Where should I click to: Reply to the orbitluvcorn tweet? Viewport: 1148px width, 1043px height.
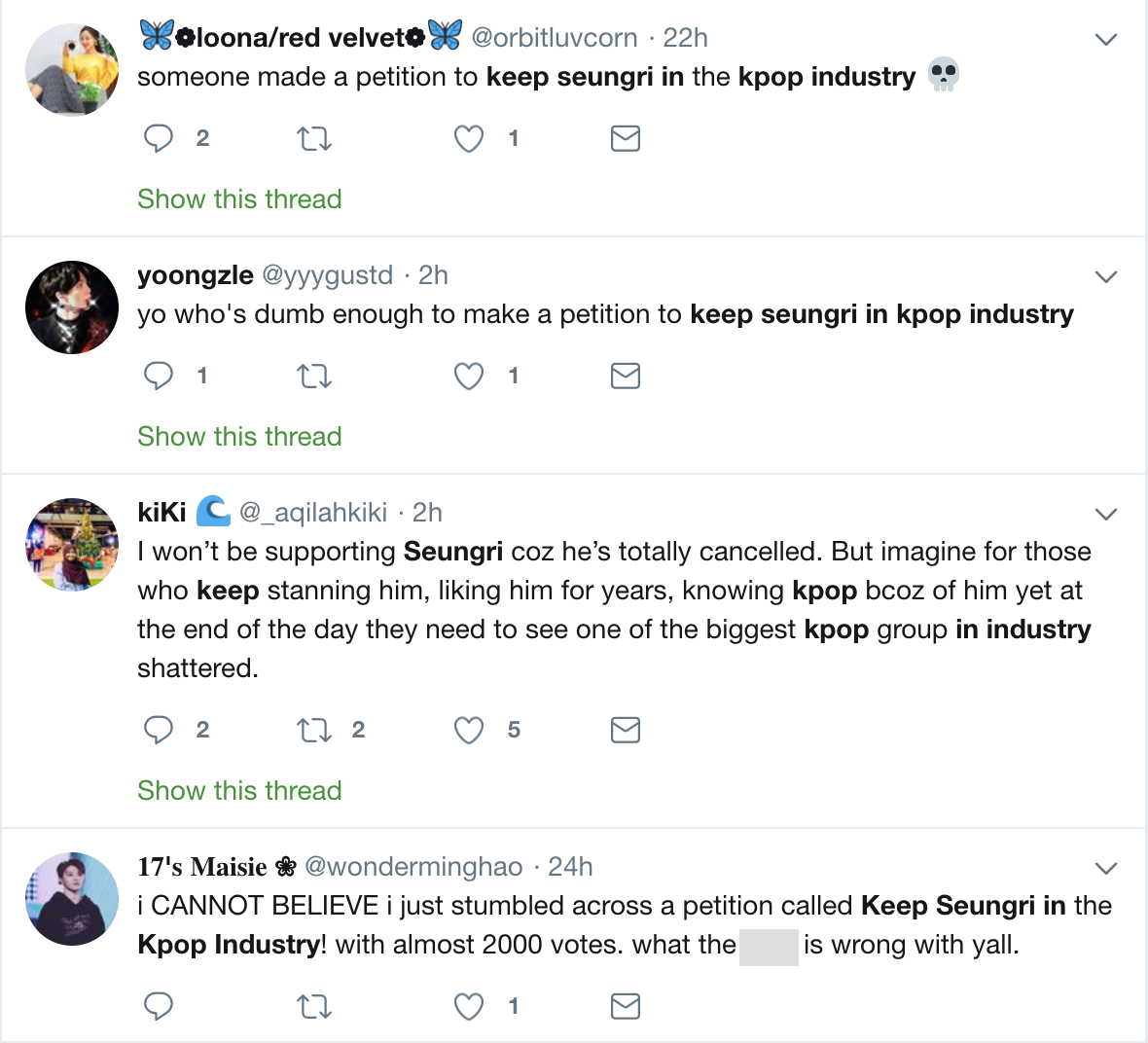(159, 138)
